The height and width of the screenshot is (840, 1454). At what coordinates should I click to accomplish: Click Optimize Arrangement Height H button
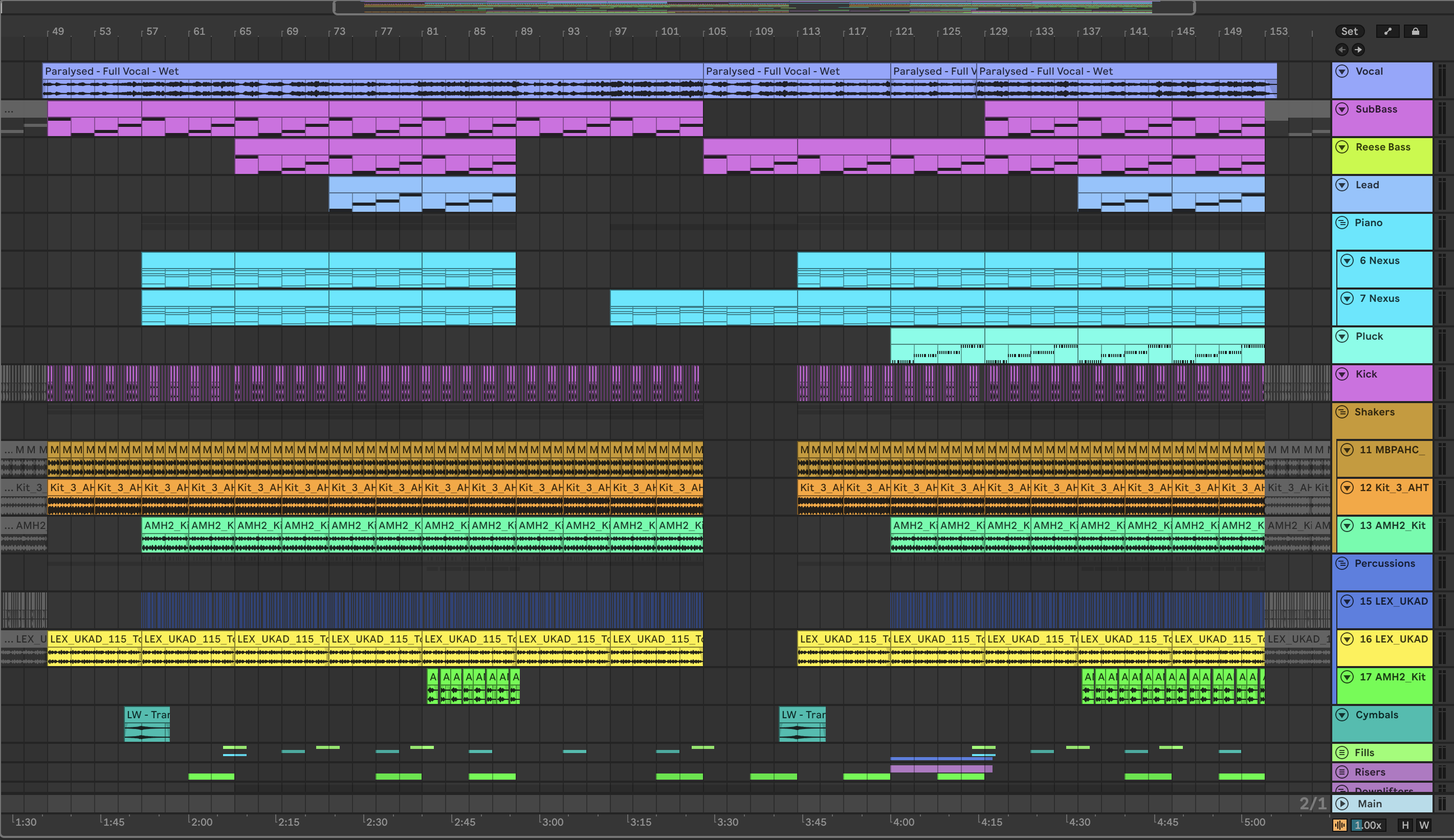1405,825
